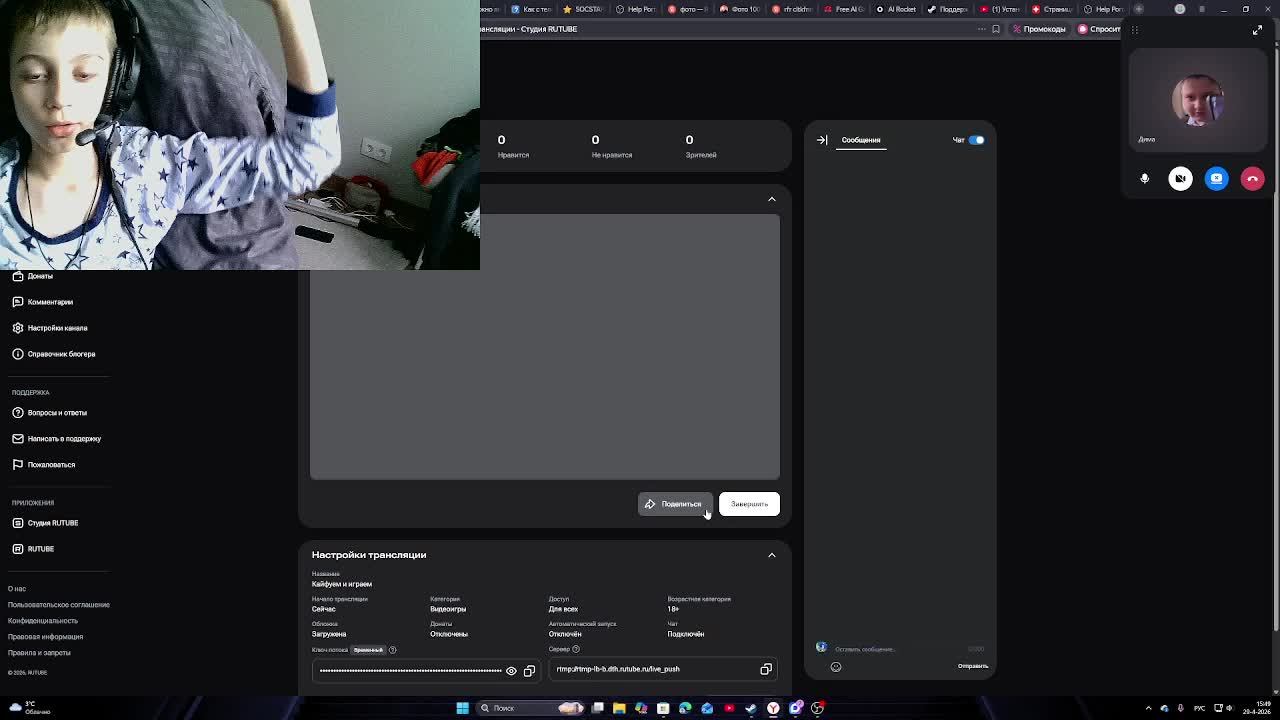Collapse the Настройки трансляции section

pyautogui.click(x=772, y=555)
